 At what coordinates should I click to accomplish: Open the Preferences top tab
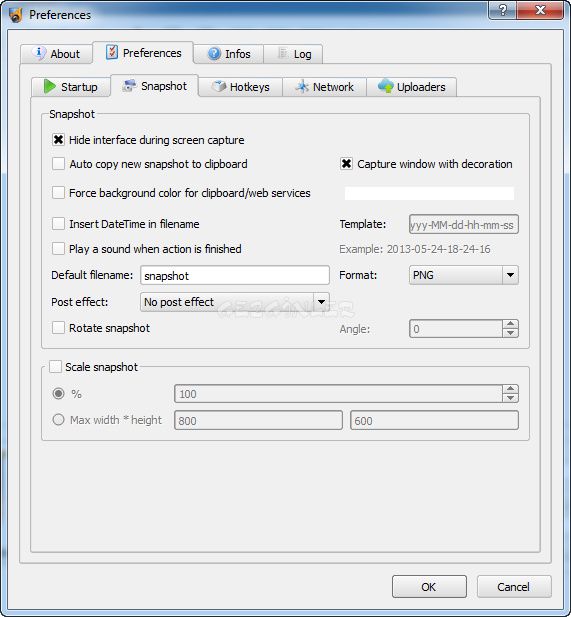pyautogui.click(x=143, y=52)
